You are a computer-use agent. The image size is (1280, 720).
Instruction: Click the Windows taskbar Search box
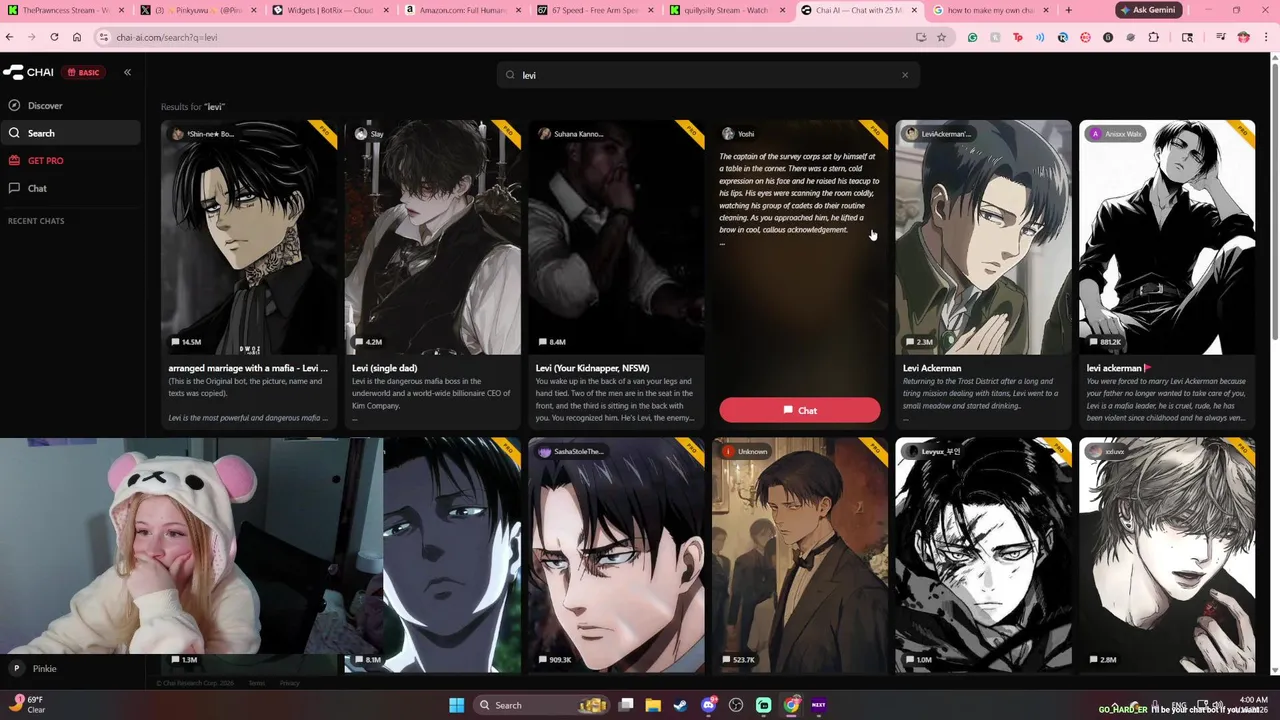pyautogui.click(x=540, y=705)
